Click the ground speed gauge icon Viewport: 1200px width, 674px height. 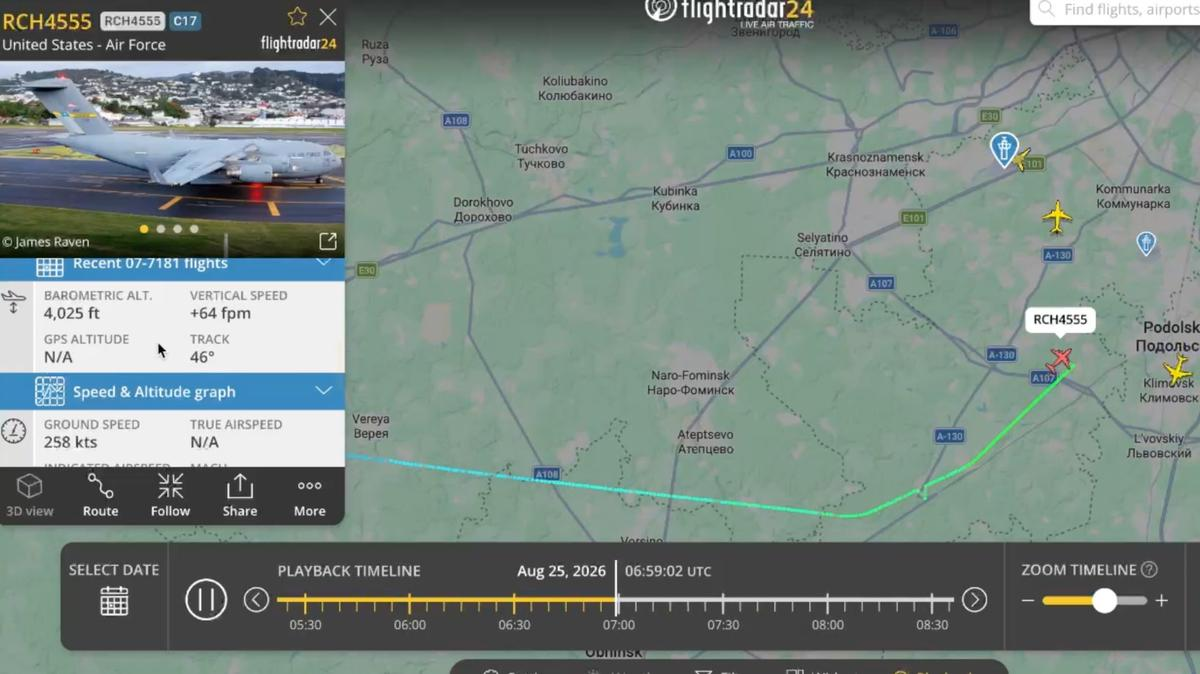pos(14,431)
